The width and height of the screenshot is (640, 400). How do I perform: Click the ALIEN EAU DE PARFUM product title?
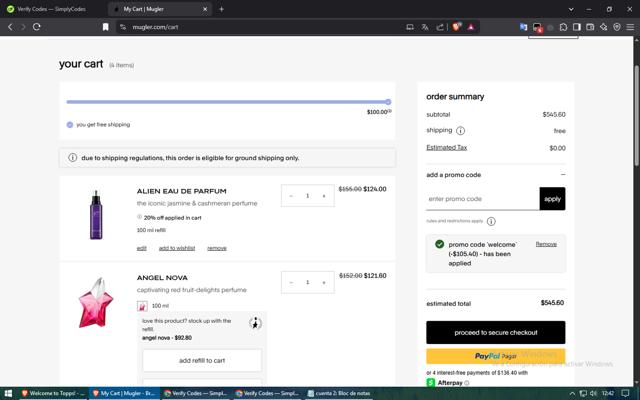click(x=182, y=191)
